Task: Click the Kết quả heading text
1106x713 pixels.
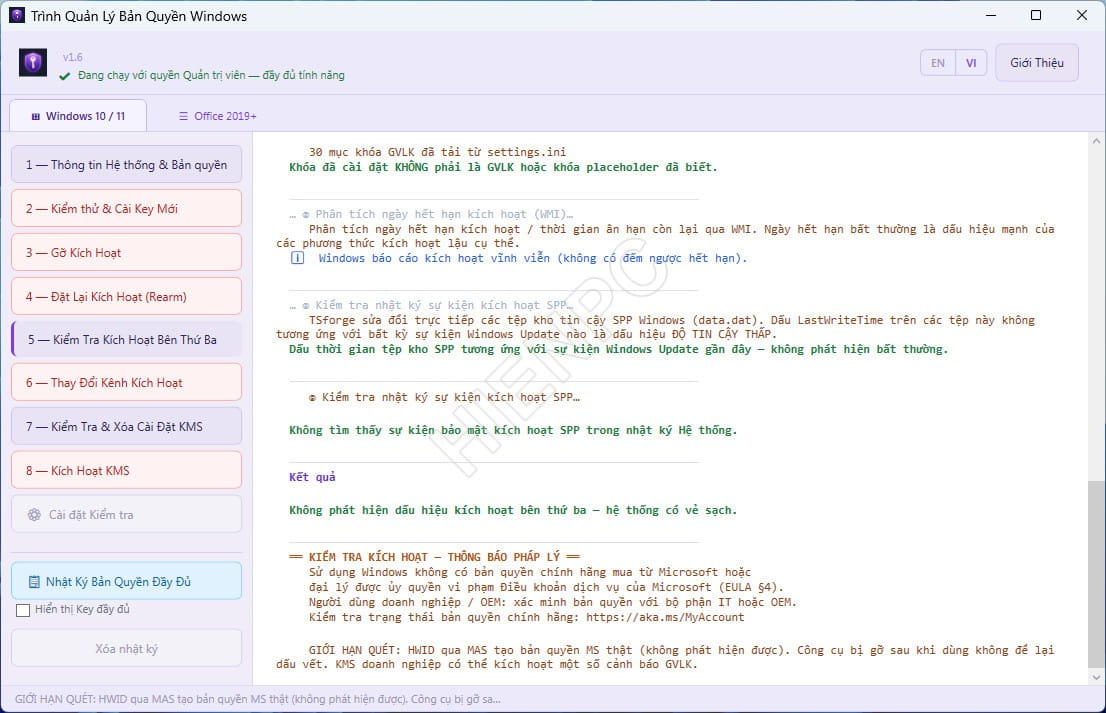Action: (312, 477)
